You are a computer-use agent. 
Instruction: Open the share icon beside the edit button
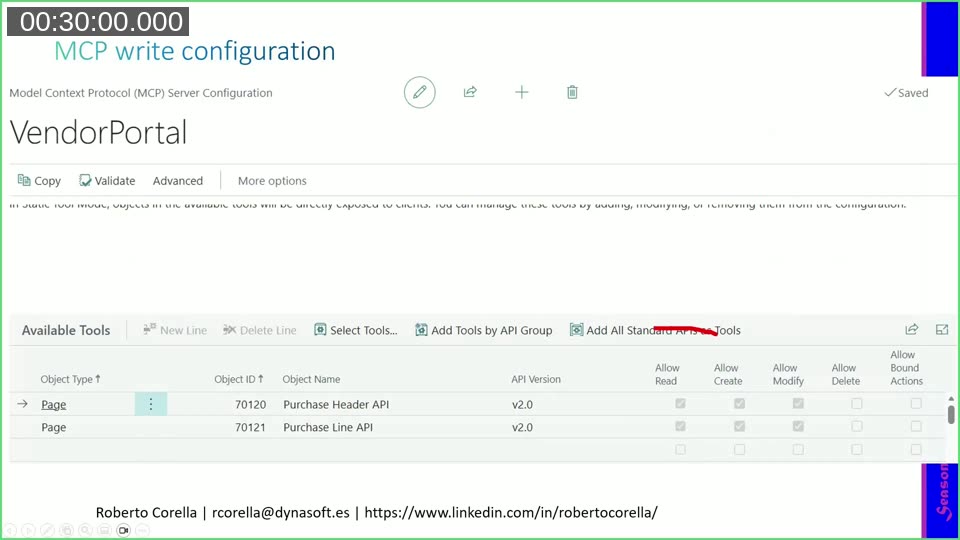(x=470, y=92)
